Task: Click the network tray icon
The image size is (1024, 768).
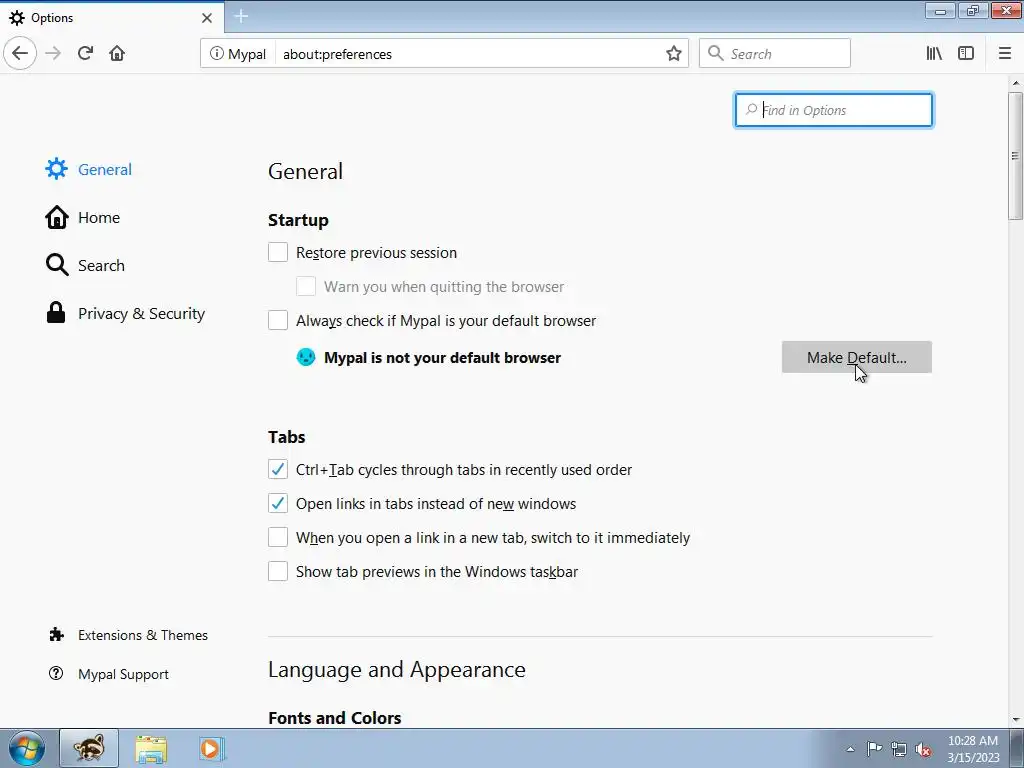Action: click(x=899, y=749)
